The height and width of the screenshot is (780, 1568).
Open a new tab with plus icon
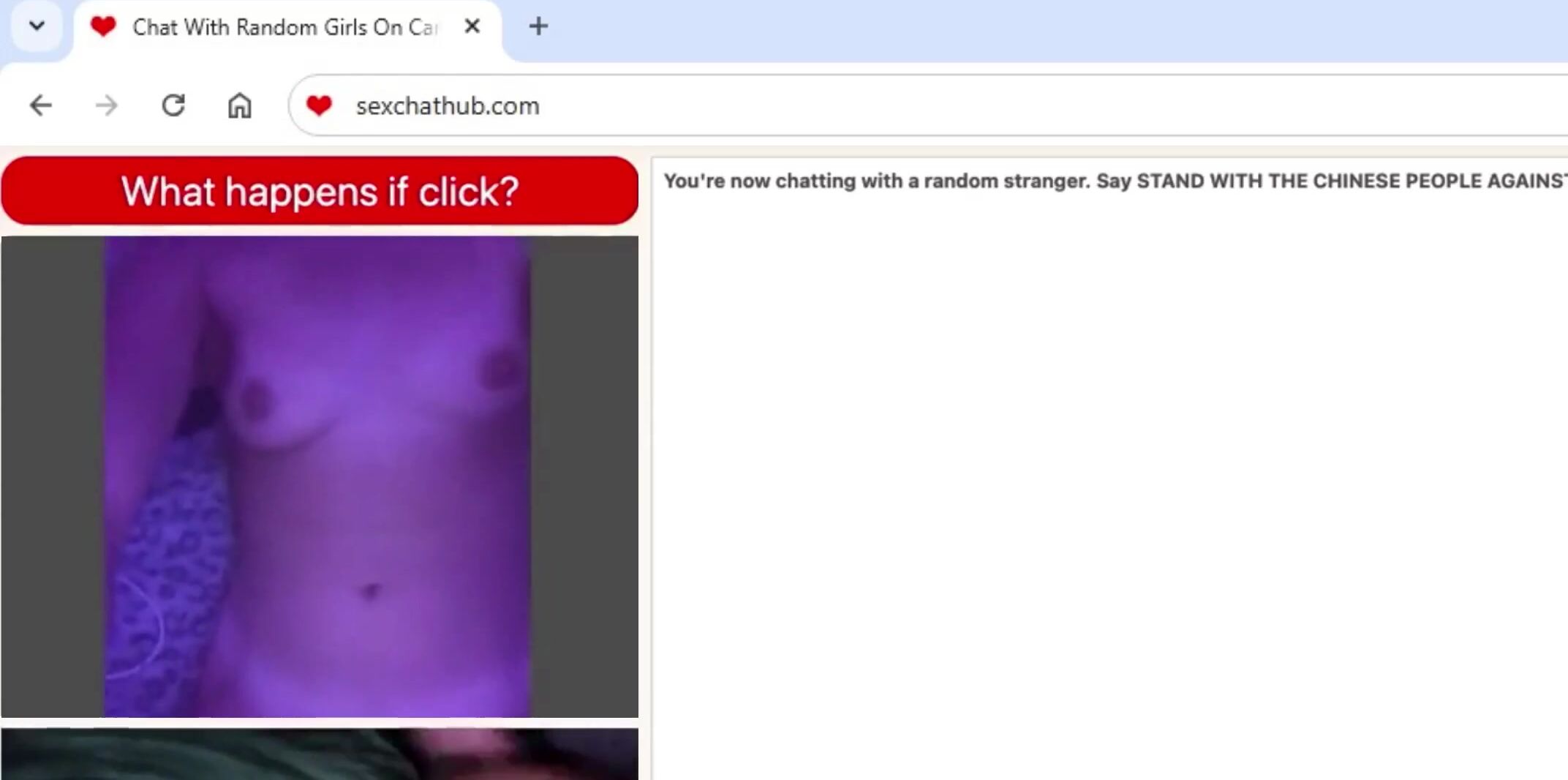[x=538, y=27]
